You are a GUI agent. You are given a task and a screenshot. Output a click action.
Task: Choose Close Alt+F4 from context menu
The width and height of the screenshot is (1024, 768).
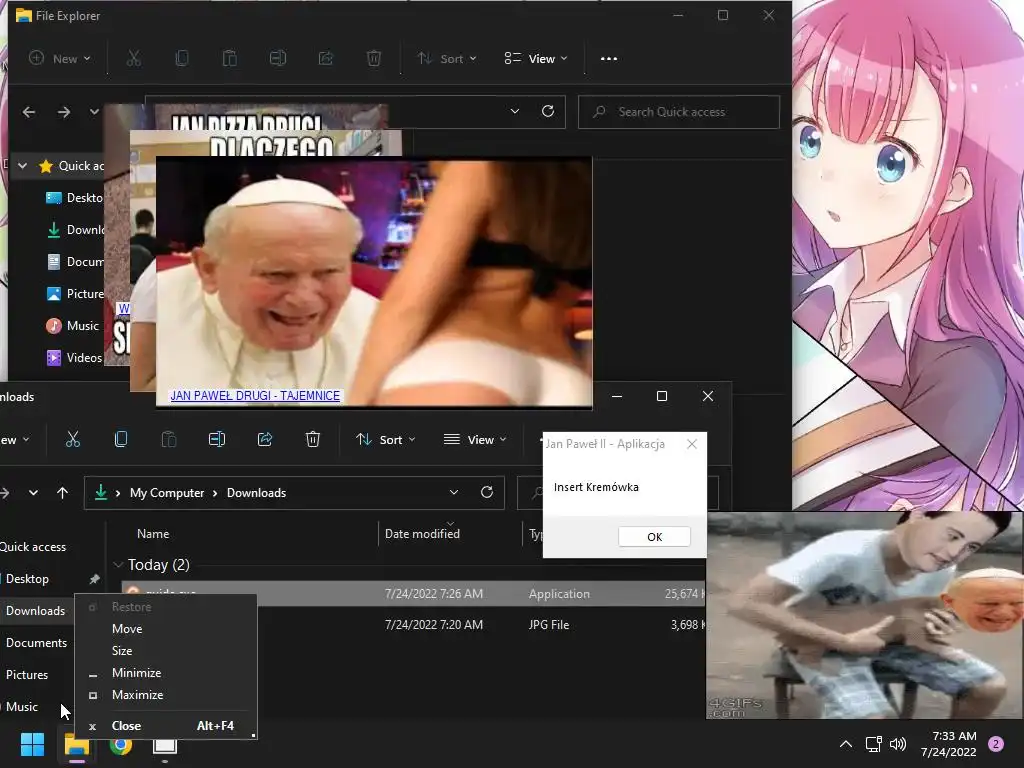pos(166,726)
